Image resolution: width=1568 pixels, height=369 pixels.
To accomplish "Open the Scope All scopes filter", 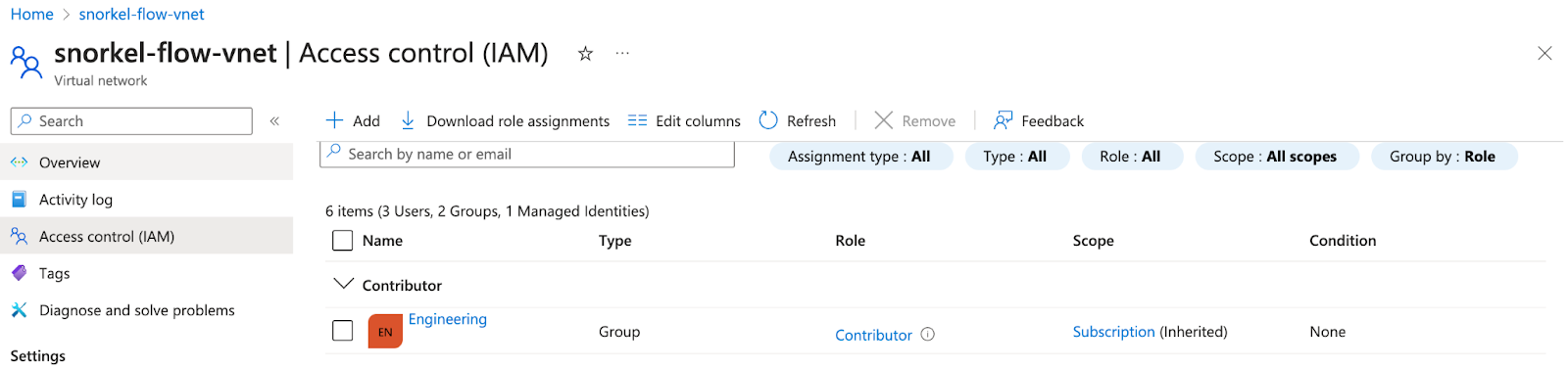I will (1276, 157).
